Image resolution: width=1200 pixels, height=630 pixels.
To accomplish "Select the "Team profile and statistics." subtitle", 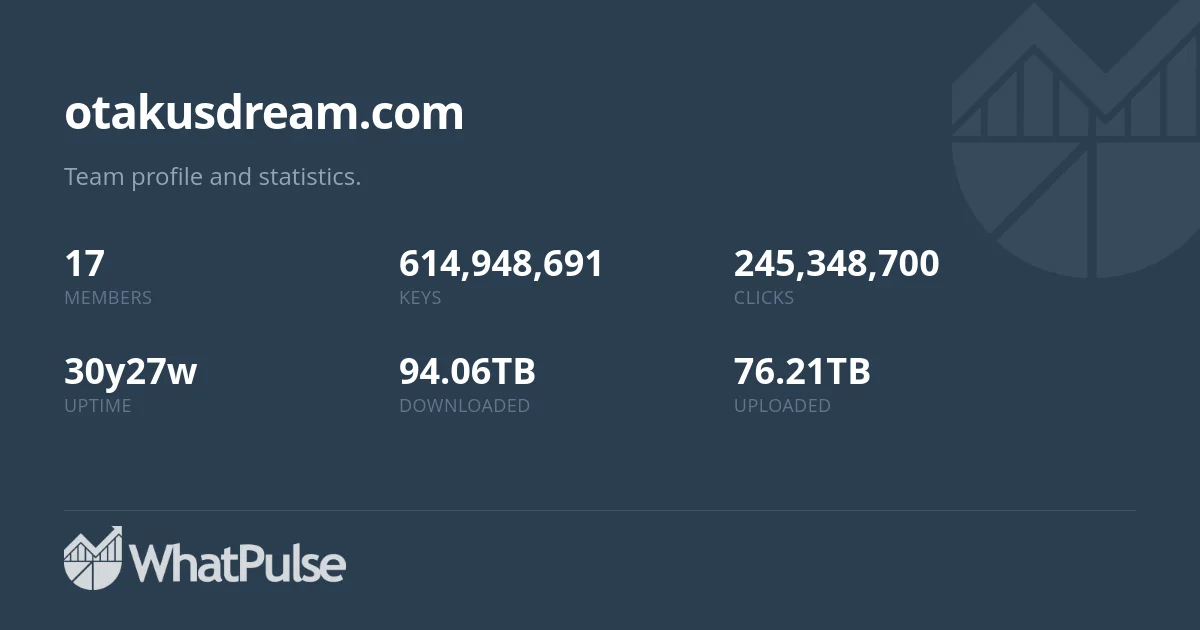I will pyautogui.click(x=212, y=177).
